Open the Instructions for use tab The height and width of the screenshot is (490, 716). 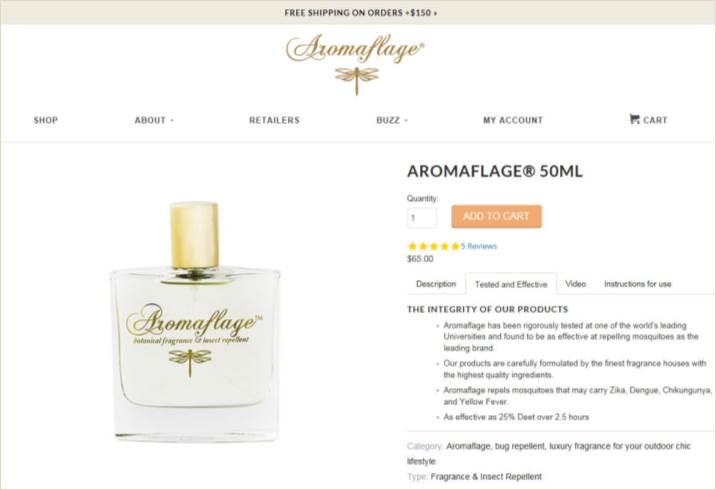click(637, 284)
